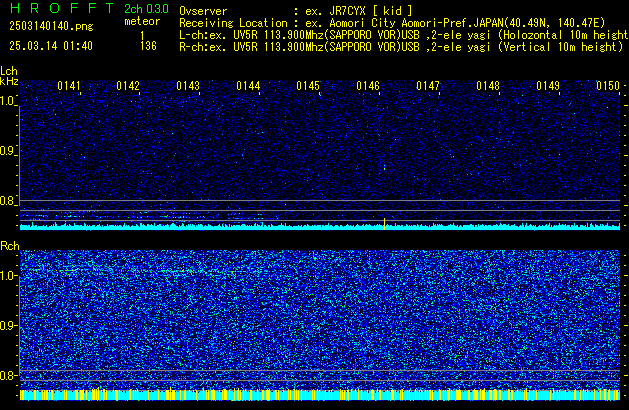
Task: Select the meteor count value 136
Action: point(148,46)
